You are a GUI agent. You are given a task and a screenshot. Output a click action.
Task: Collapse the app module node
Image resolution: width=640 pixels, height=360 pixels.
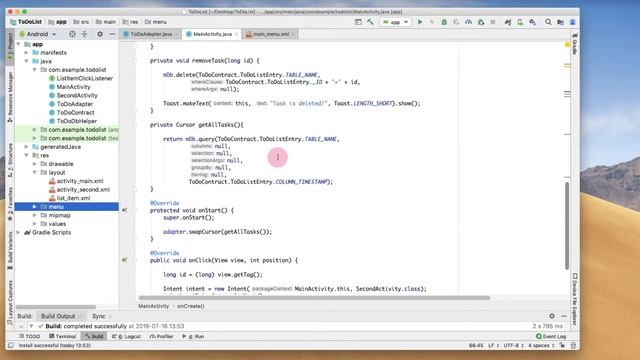[19, 44]
